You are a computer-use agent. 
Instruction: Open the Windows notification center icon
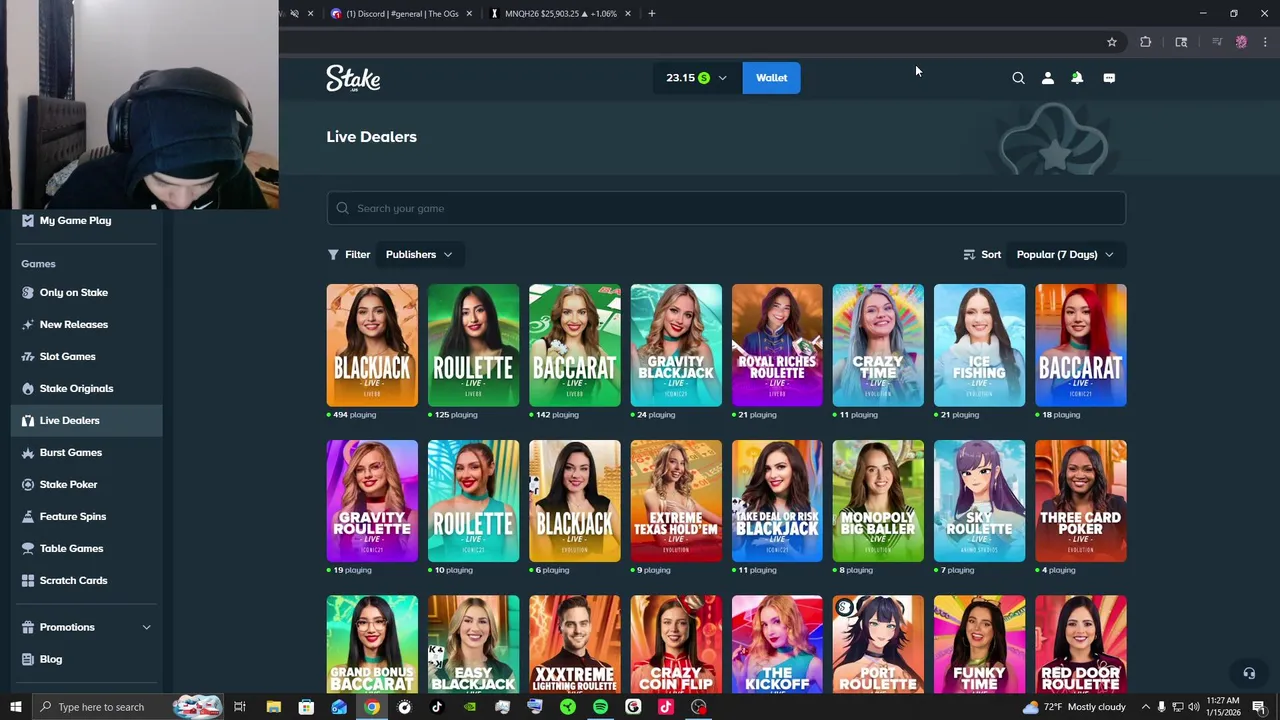(x=1259, y=707)
